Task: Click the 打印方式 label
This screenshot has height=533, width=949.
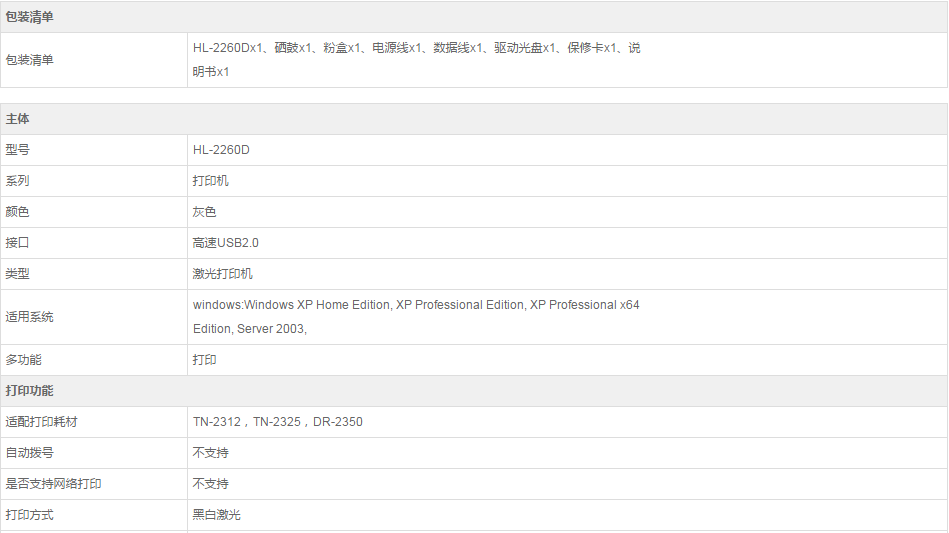Action: (30, 515)
